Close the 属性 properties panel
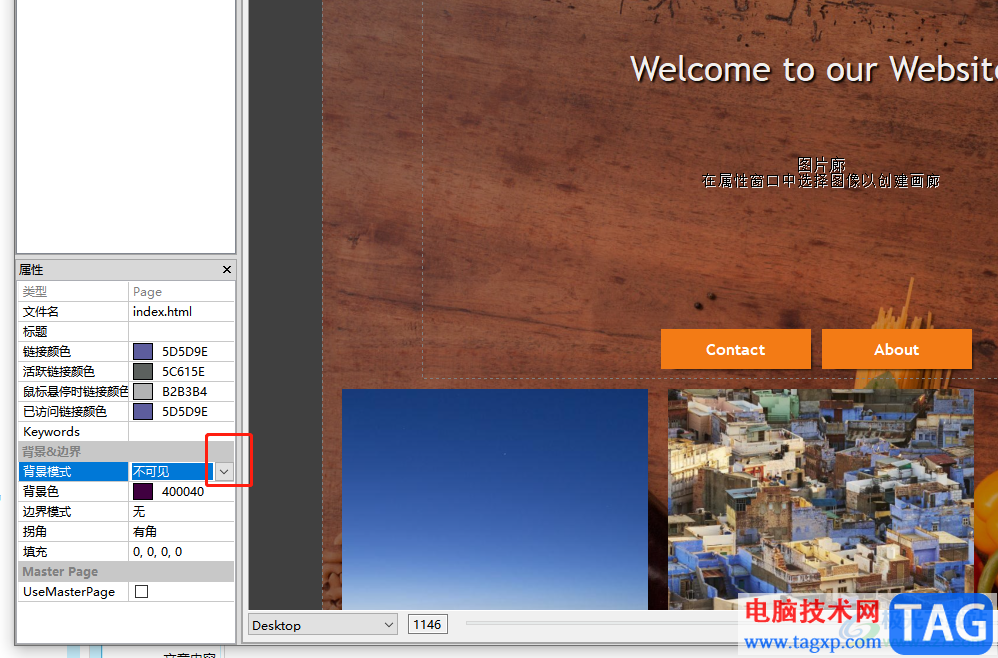 (x=227, y=270)
